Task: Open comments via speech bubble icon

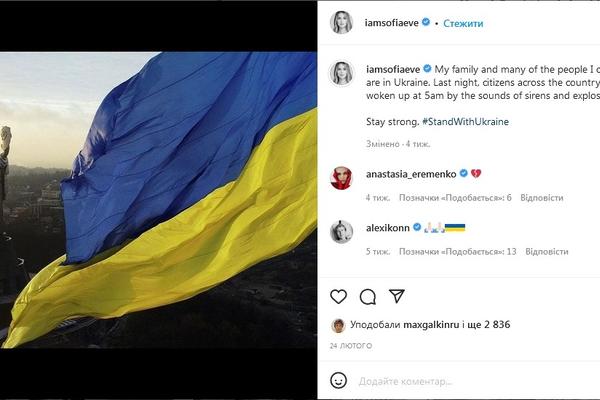Action: [368, 297]
